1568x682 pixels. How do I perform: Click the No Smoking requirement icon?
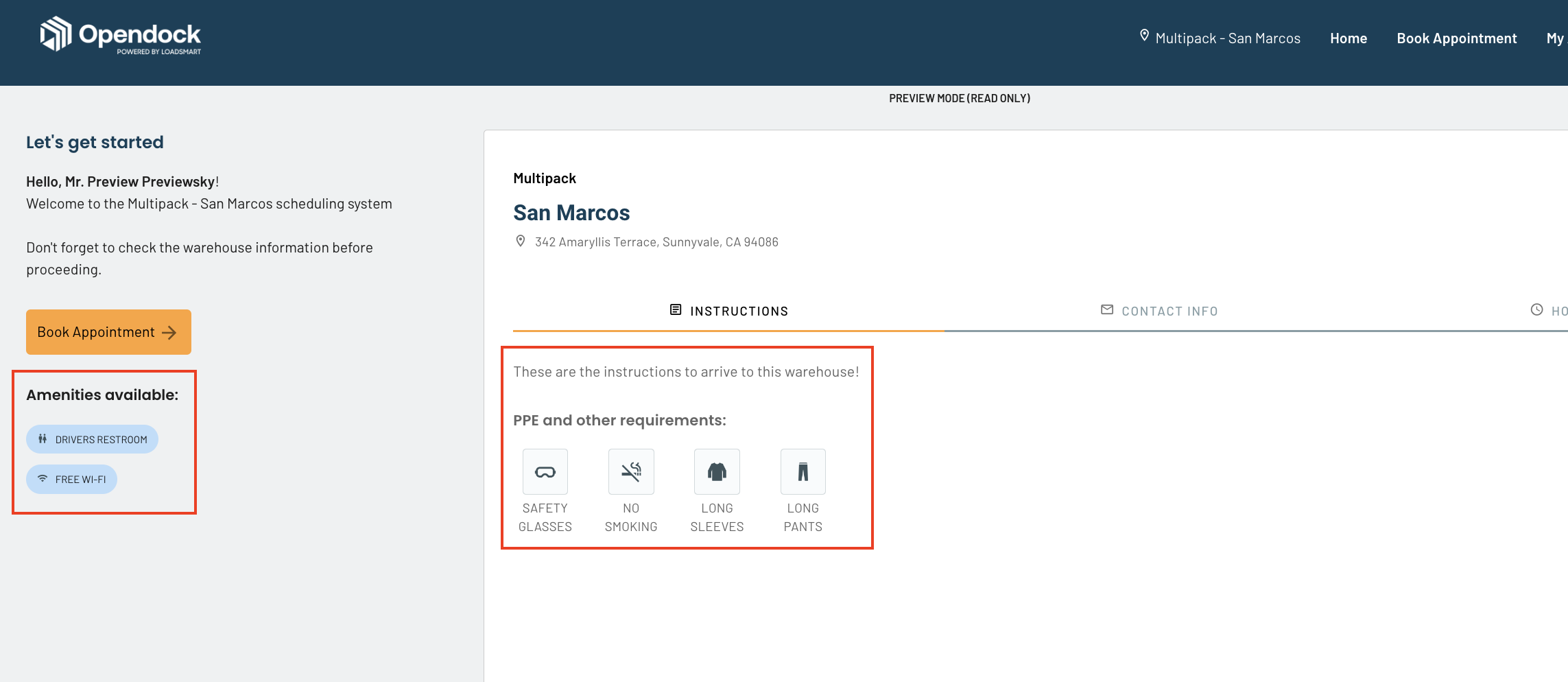coord(630,472)
